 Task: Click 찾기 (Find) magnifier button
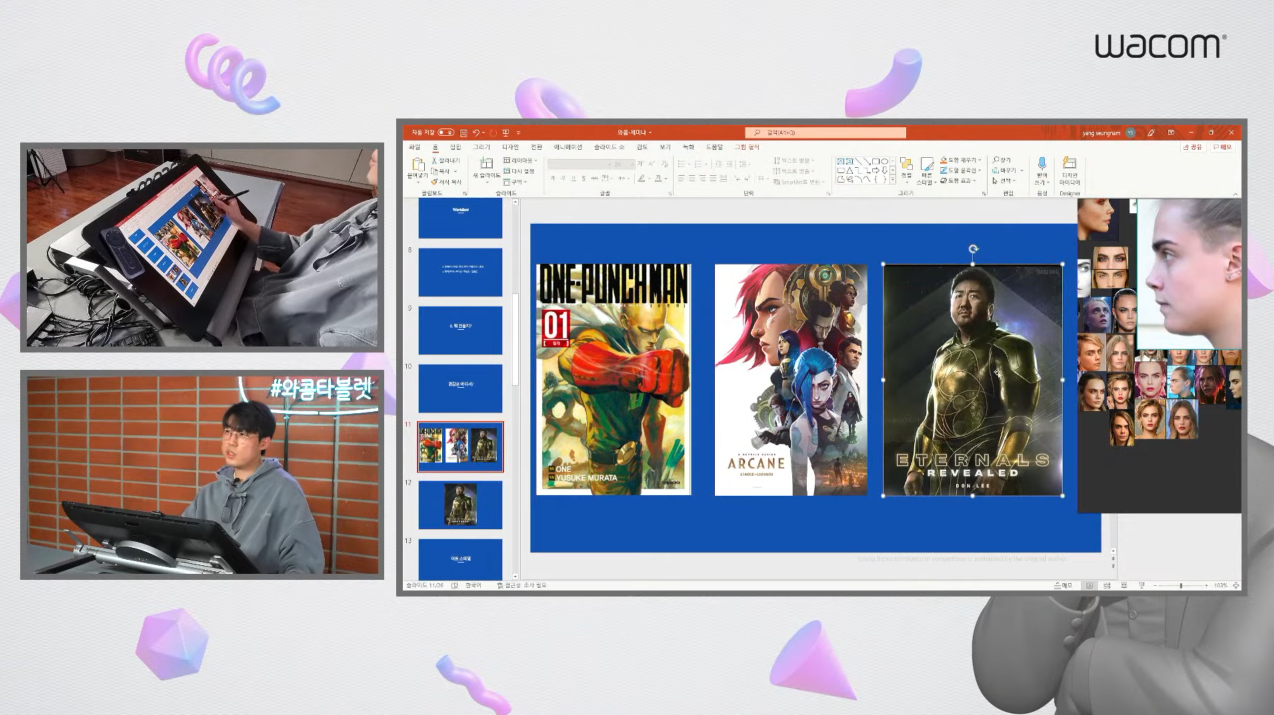(x=1002, y=160)
